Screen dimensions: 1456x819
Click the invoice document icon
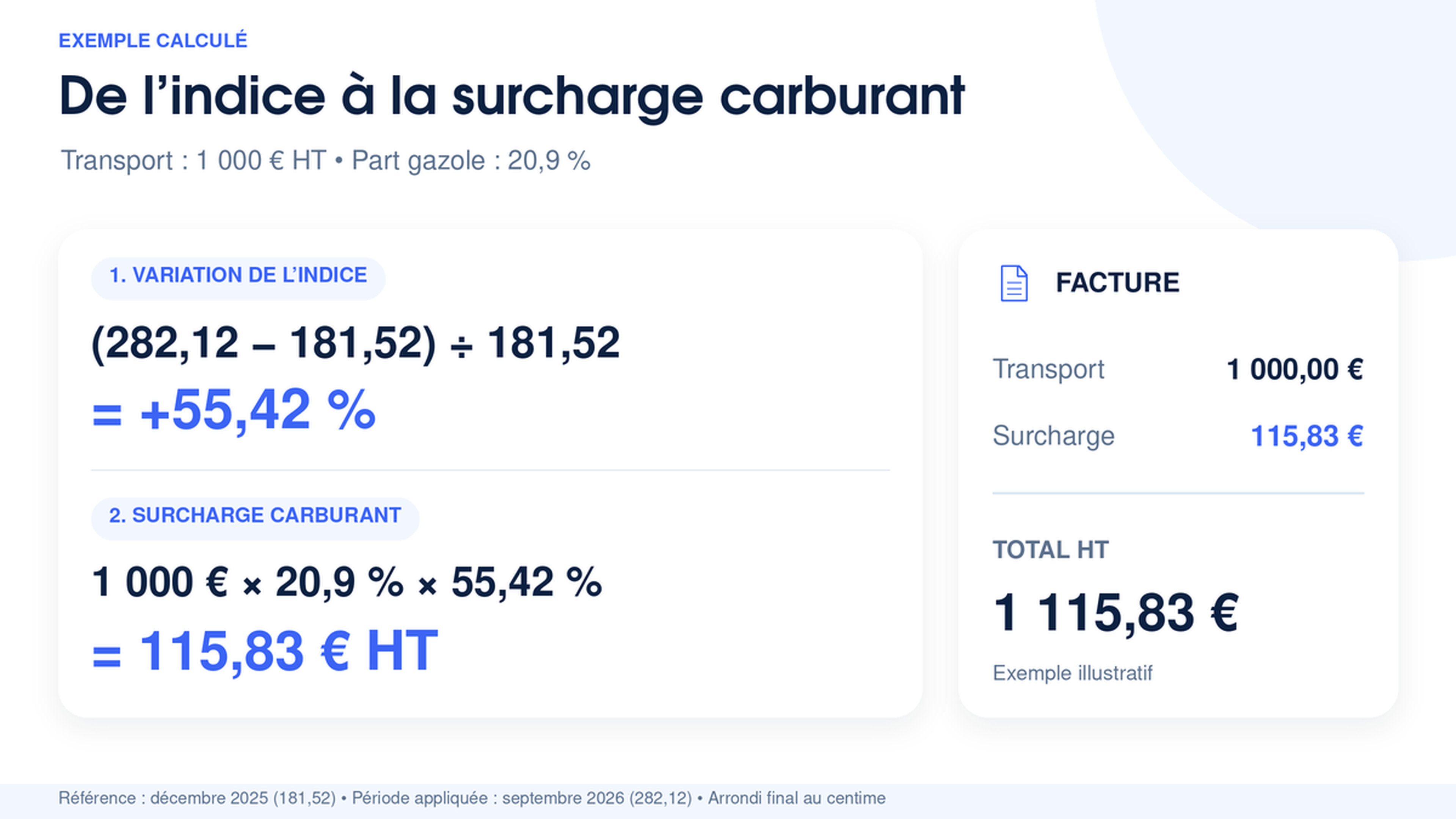1014,283
